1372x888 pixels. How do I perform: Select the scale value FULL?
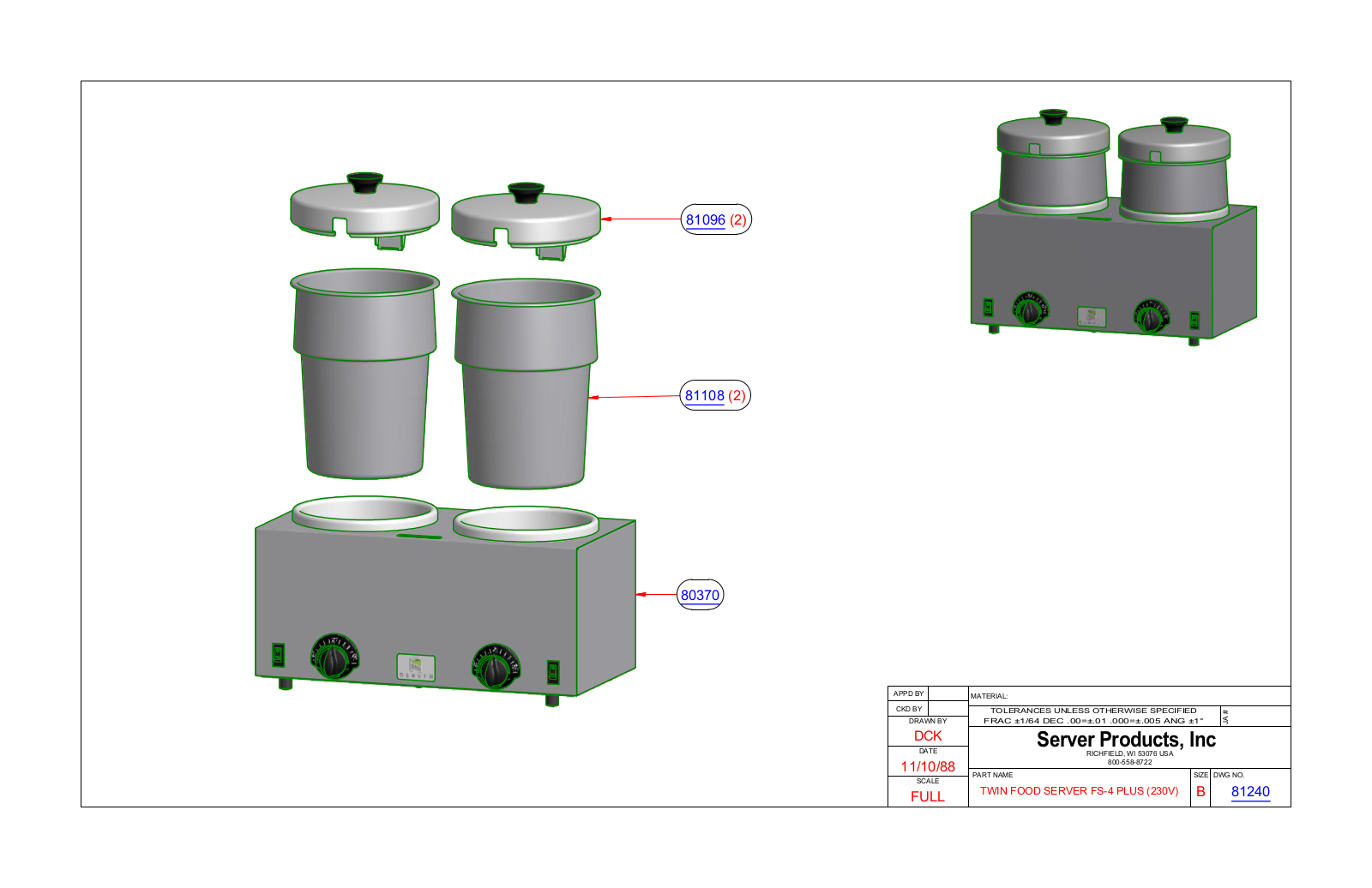coord(928,796)
